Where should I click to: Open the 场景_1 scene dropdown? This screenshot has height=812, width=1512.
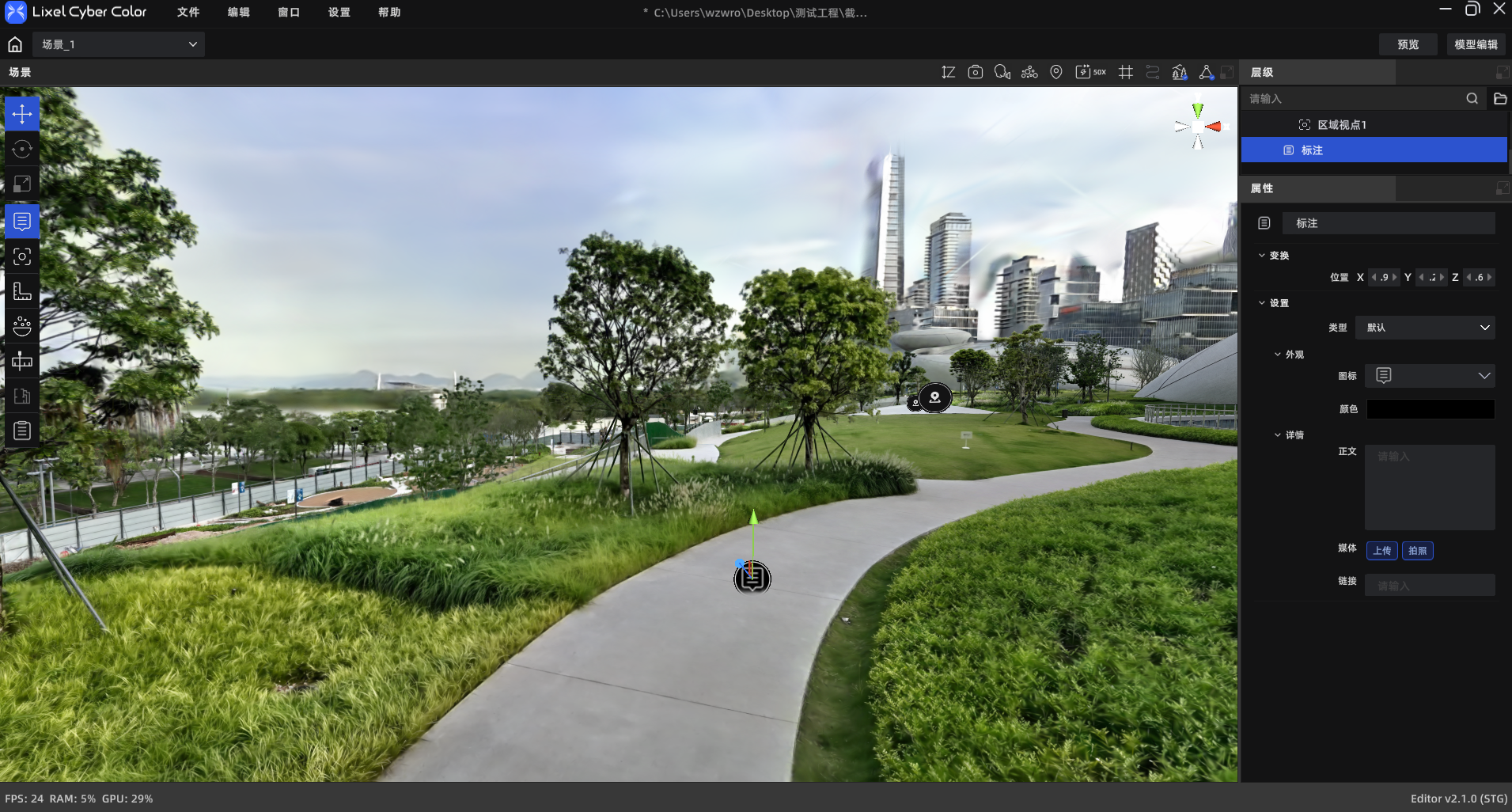coord(119,44)
